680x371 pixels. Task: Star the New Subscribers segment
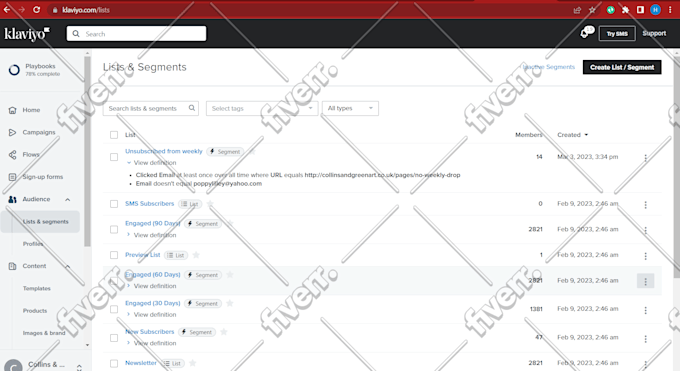pos(224,332)
